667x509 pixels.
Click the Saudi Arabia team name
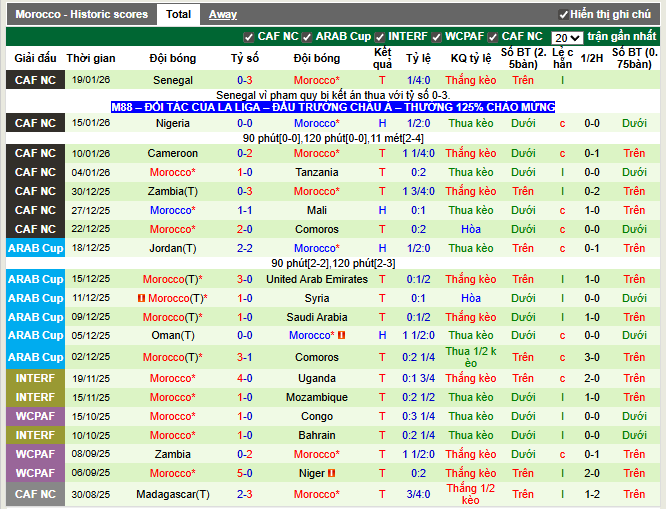click(x=317, y=317)
